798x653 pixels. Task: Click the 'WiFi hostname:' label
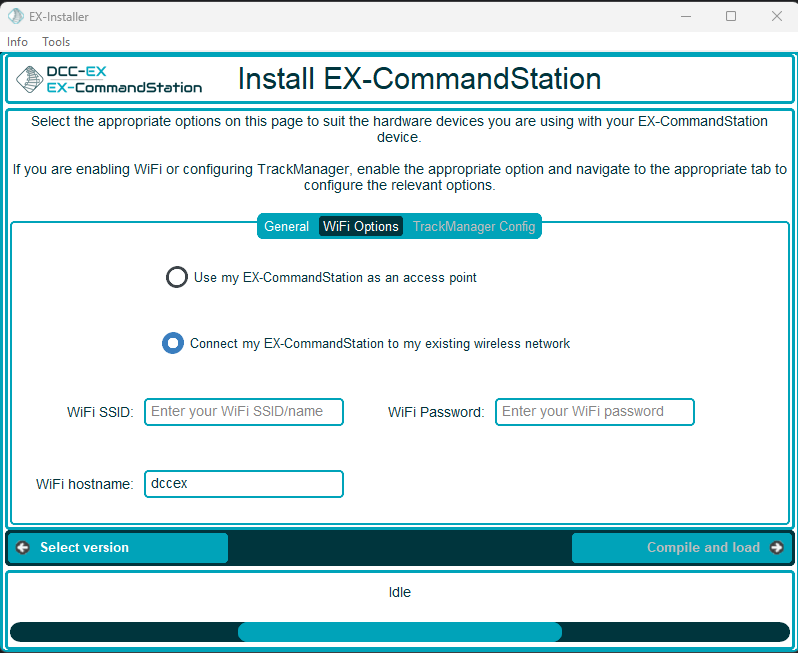coord(84,484)
